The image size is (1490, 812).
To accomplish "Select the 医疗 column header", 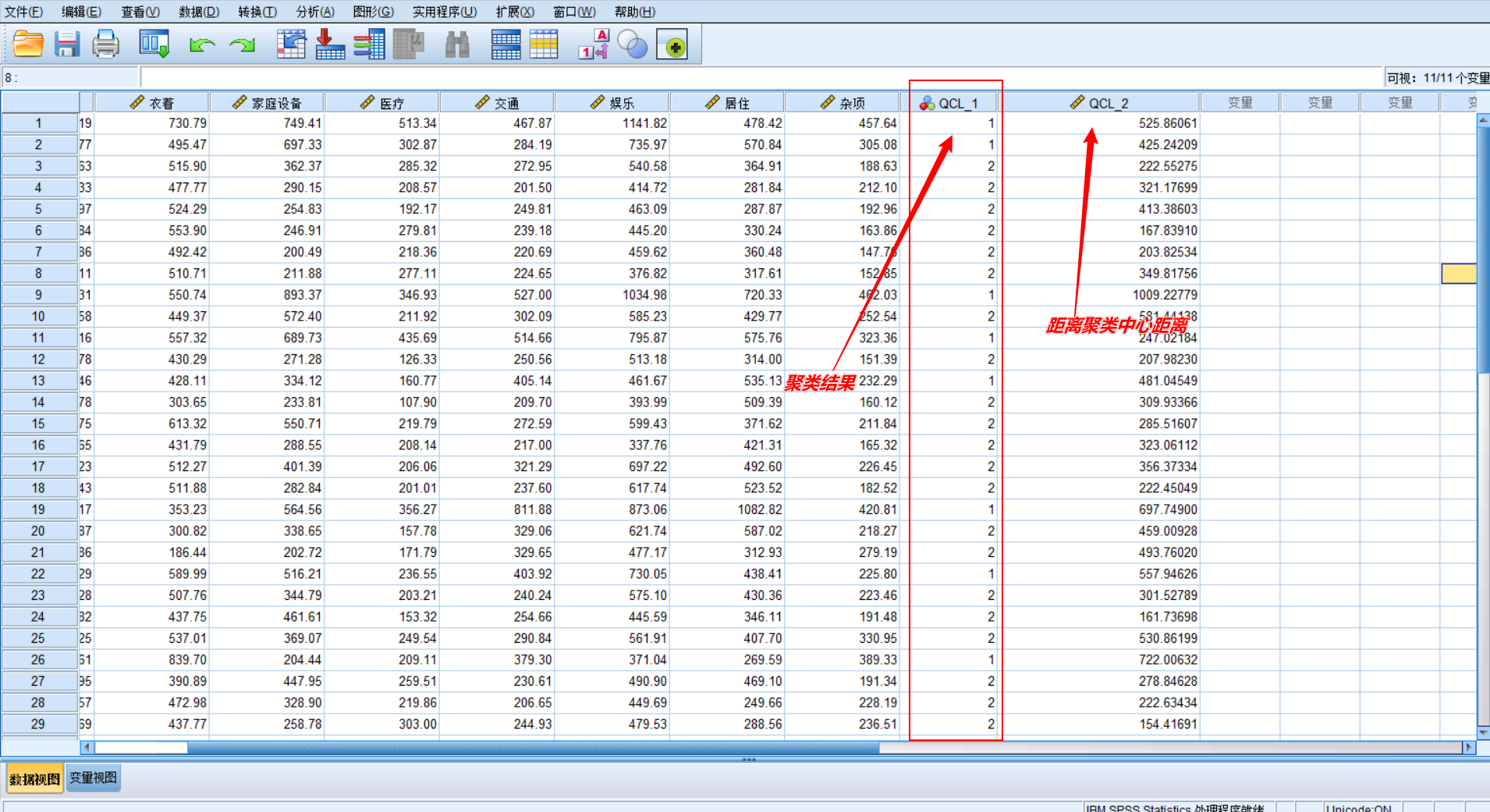I will click(382, 103).
